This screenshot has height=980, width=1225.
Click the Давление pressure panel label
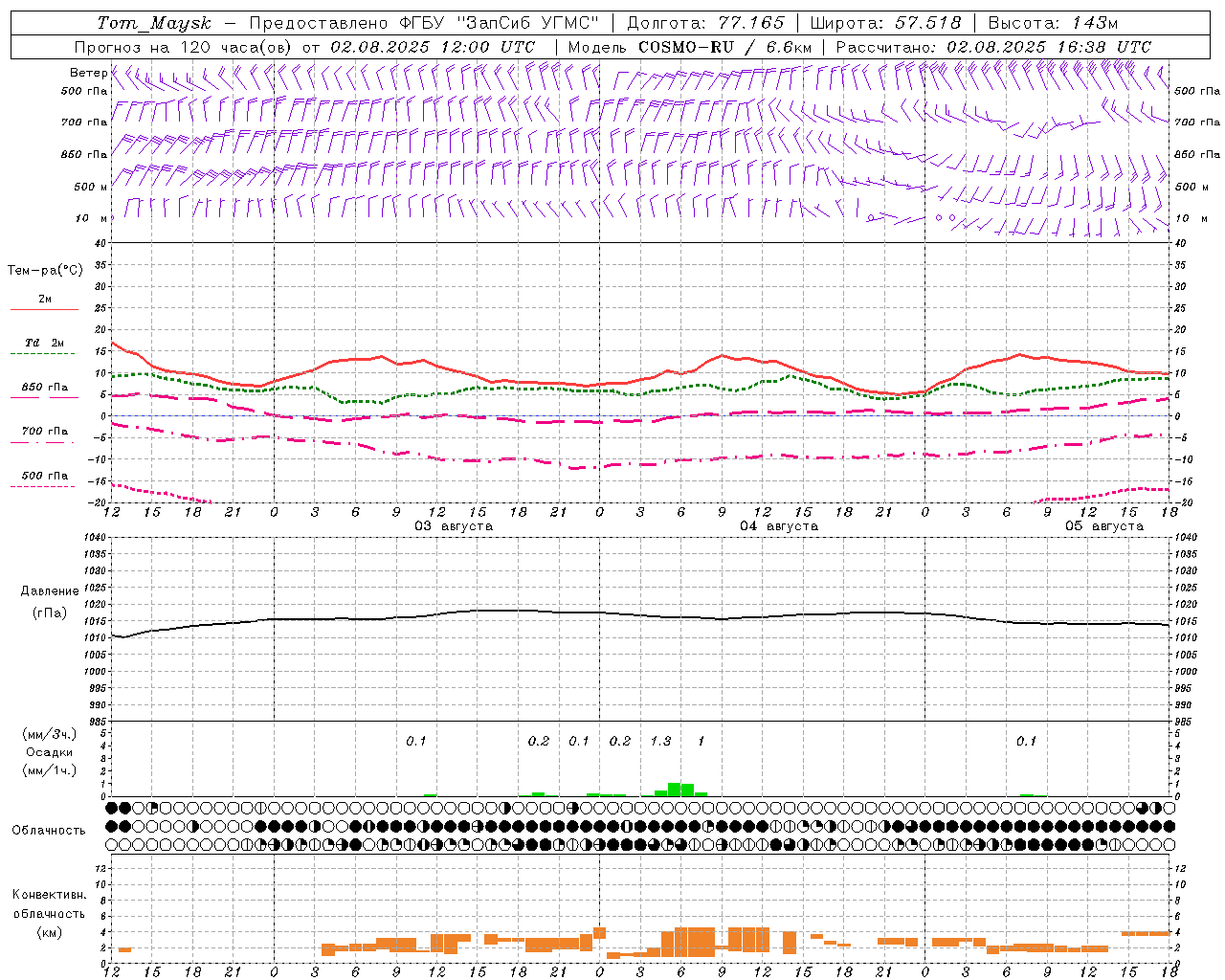pyautogui.click(x=50, y=591)
